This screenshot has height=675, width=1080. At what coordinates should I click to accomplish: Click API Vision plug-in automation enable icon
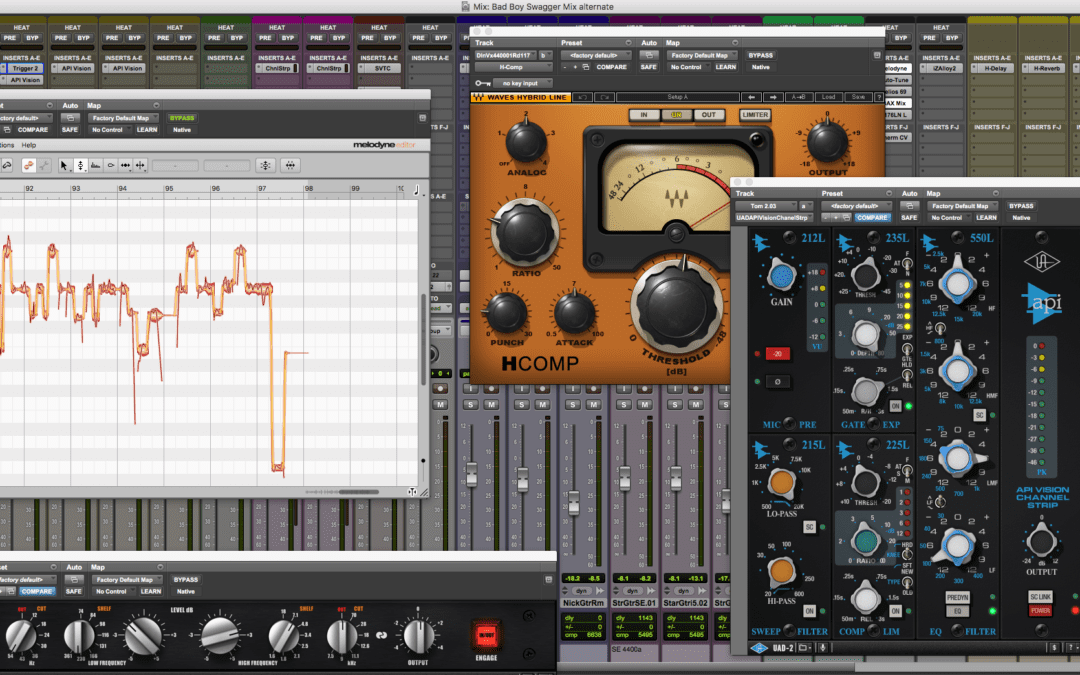tap(909, 206)
